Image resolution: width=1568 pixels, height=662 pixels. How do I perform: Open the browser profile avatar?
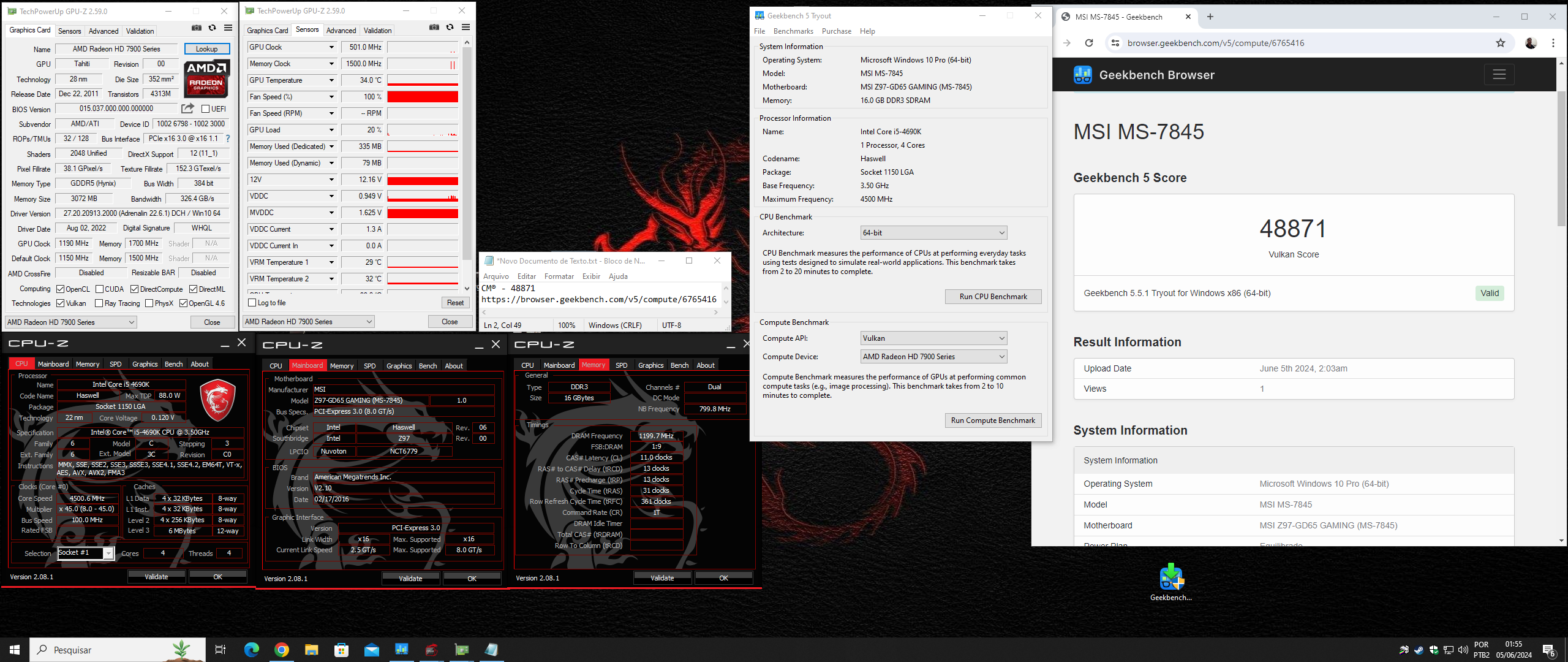click(1531, 43)
